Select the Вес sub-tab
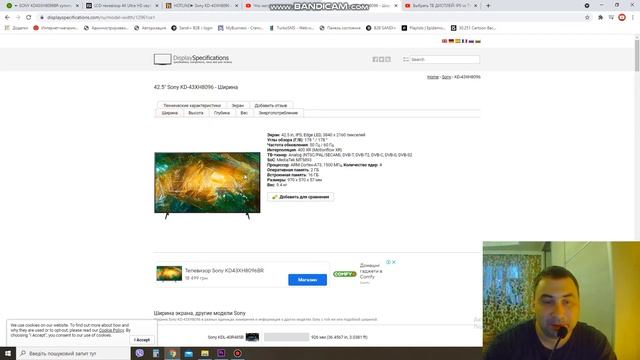 (x=244, y=113)
